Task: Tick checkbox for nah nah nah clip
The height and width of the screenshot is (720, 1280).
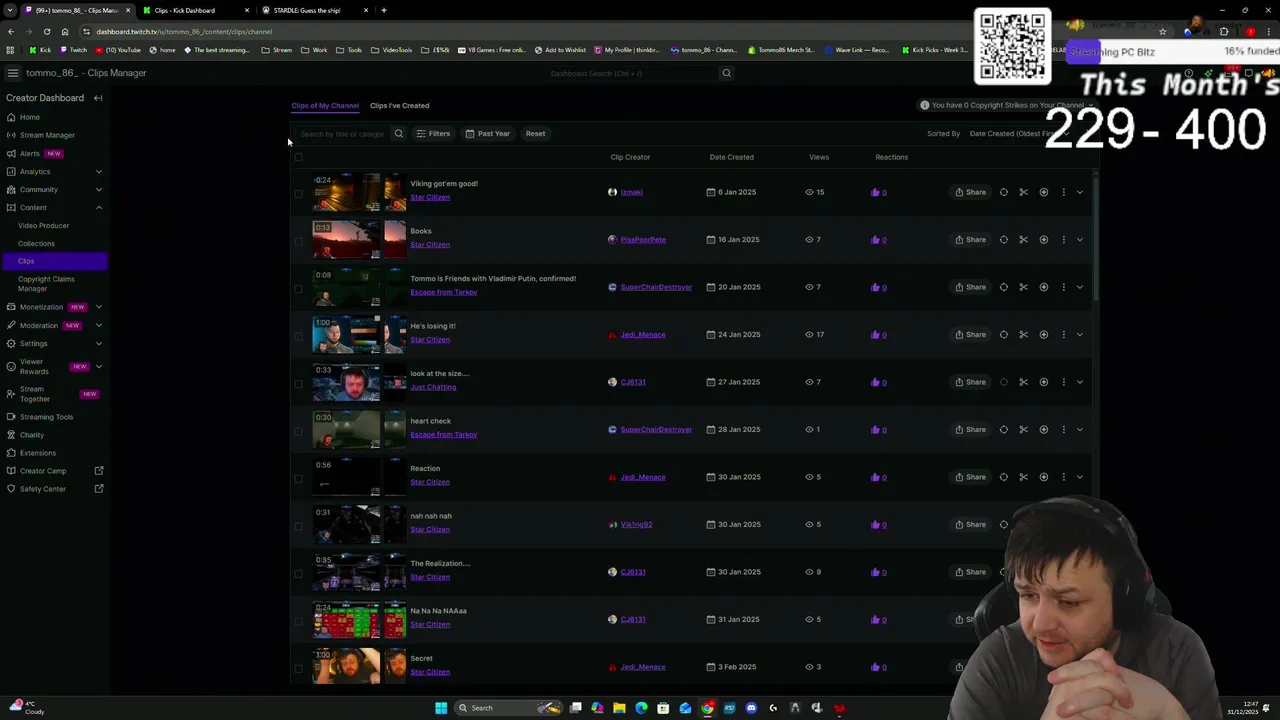Action: click(x=298, y=526)
